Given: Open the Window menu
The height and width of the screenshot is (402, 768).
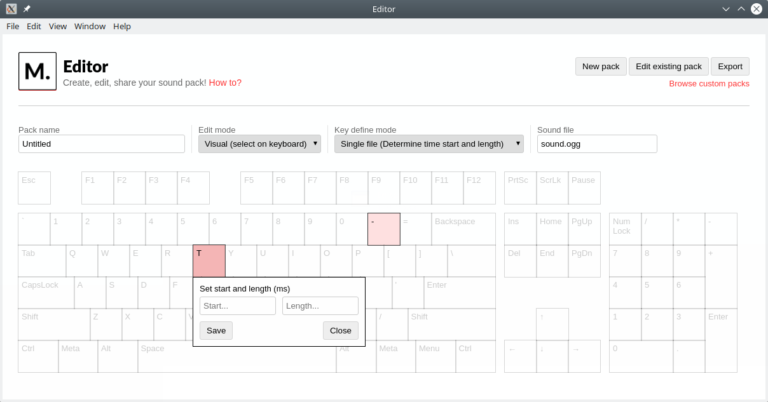Looking at the screenshot, I should coord(90,26).
